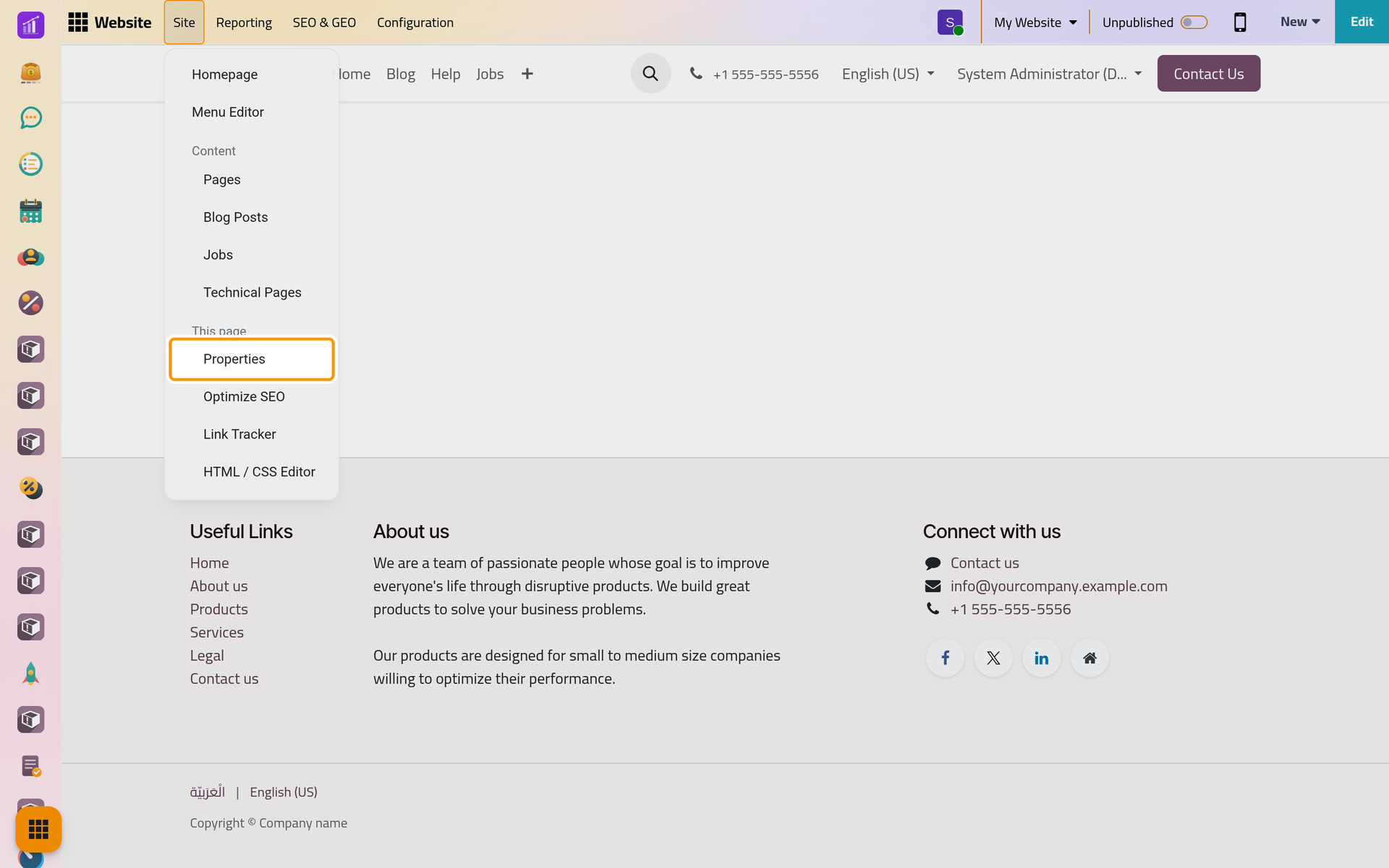Open Link Tracker from the Site menu
The width and height of the screenshot is (1389, 868).
(x=252, y=434)
